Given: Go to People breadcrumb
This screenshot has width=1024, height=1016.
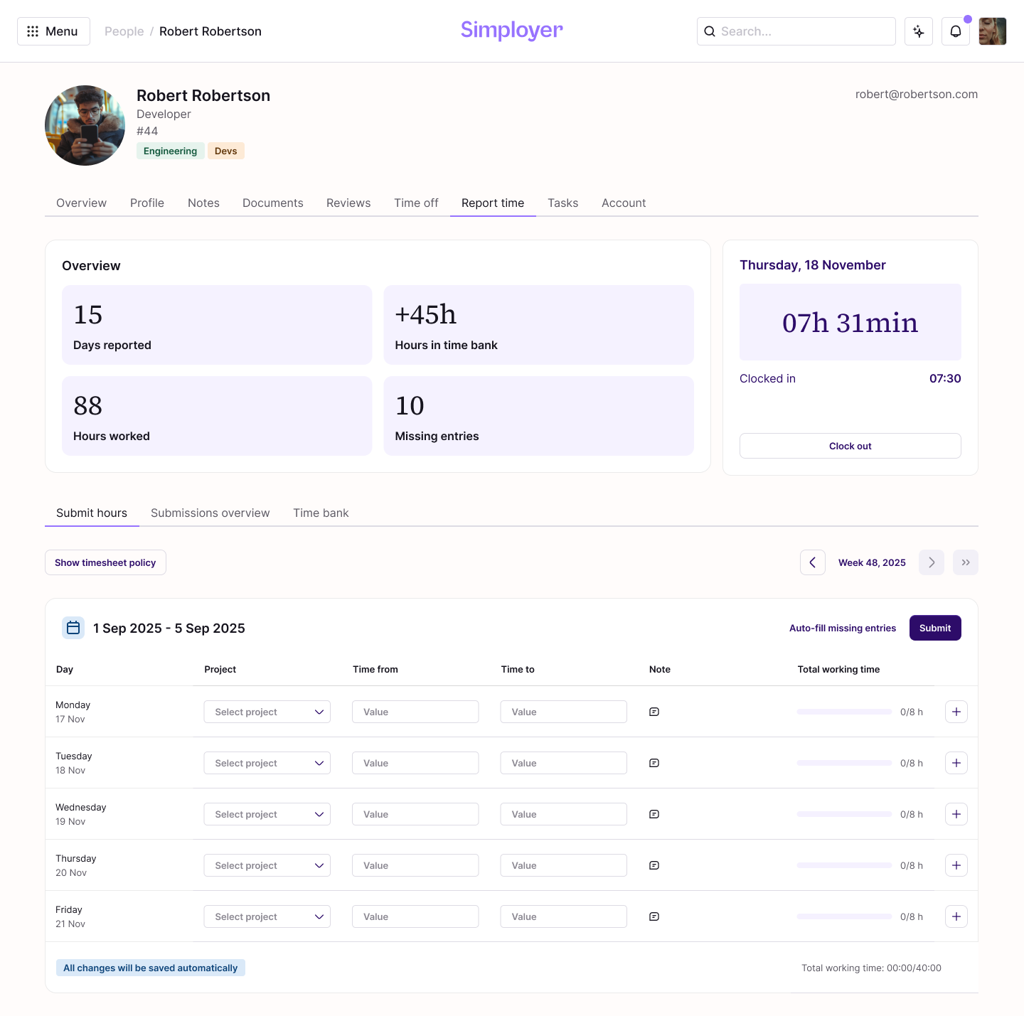Looking at the screenshot, I should 124,31.
